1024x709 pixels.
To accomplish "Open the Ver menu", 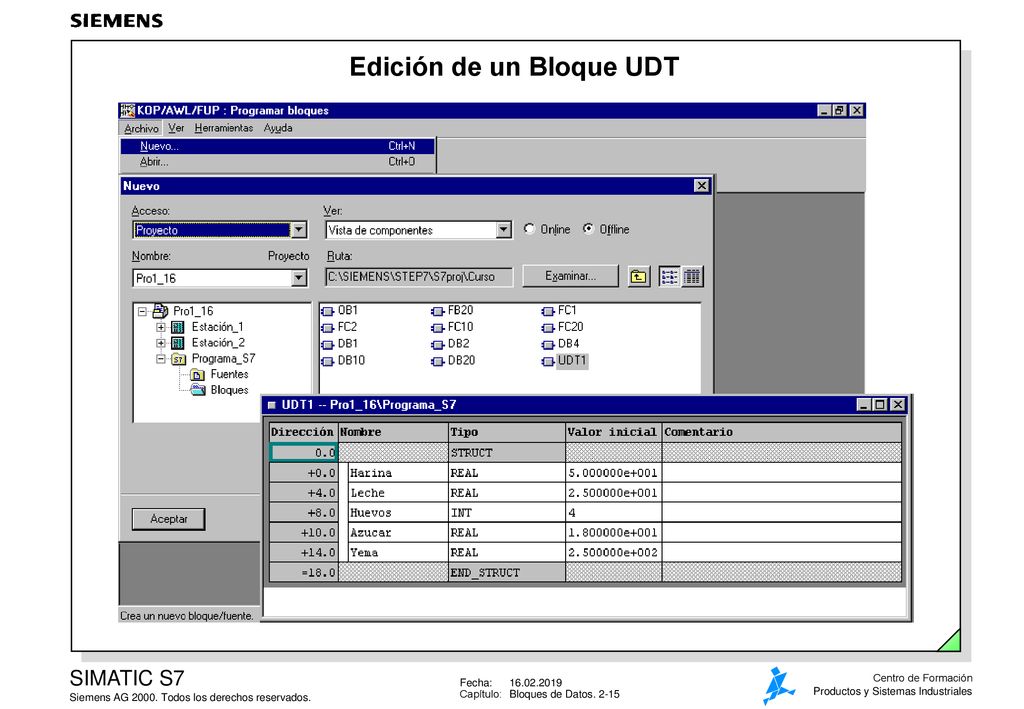I will 176,129.
